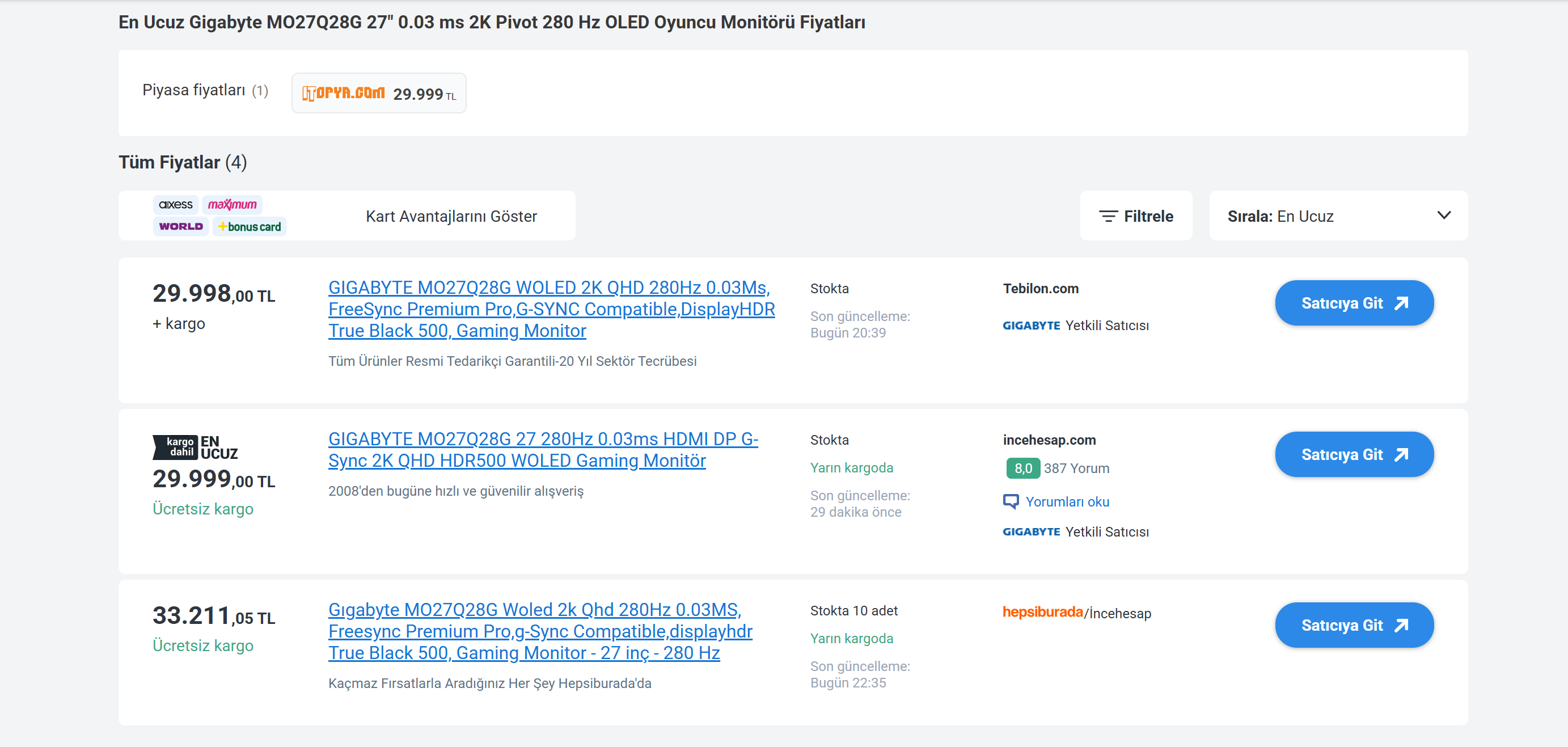Viewport: 1568px width, 747px height.
Task: Click the 29.998,00 TL price
Action: [x=214, y=294]
